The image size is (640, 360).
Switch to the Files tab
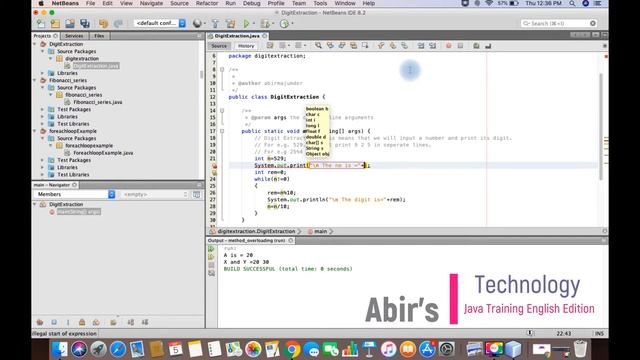point(99,36)
